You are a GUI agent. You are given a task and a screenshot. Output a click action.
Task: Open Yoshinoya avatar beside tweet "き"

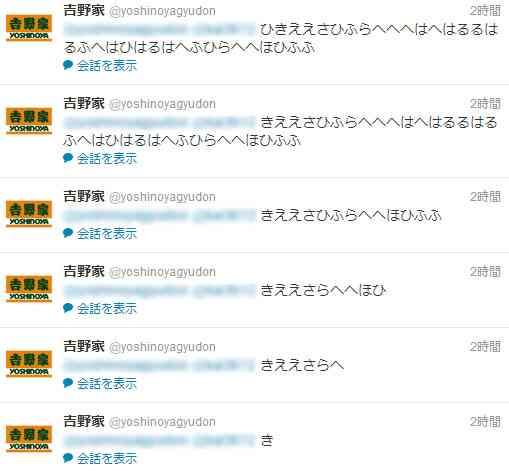click(x=29, y=438)
